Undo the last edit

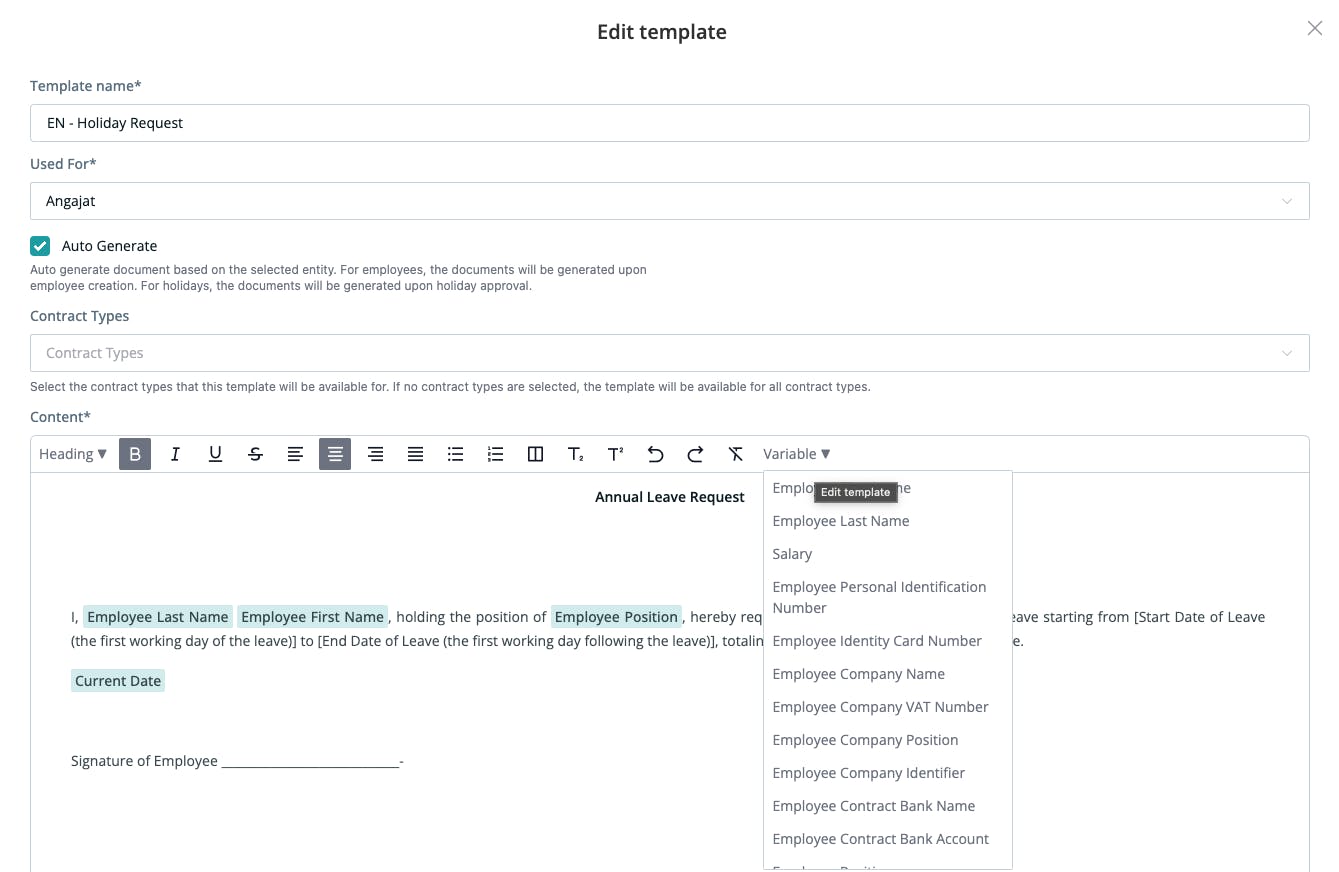pyautogui.click(x=655, y=454)
